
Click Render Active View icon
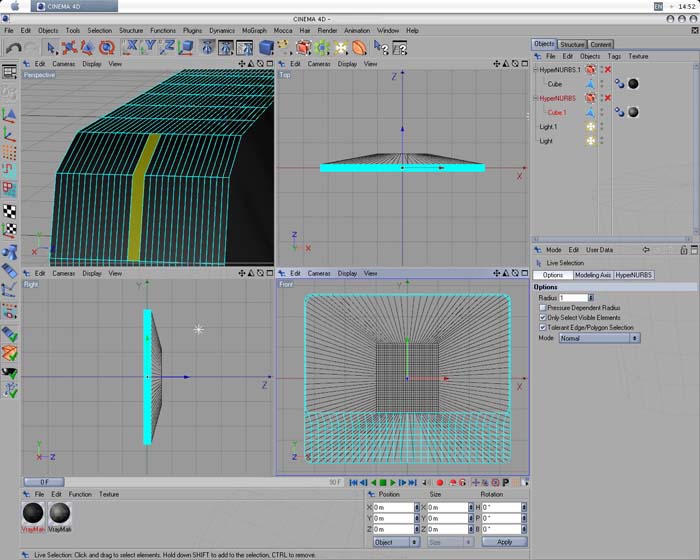point(207,48)
